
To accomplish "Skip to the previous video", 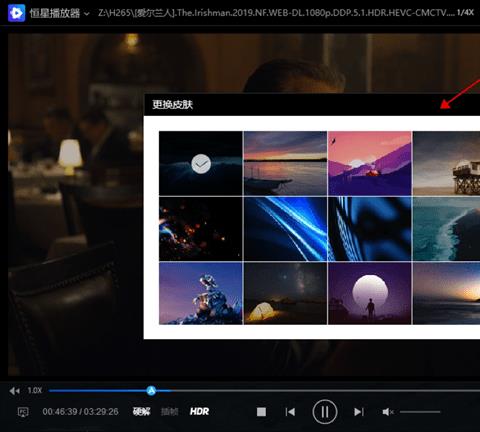I will 290,412.
